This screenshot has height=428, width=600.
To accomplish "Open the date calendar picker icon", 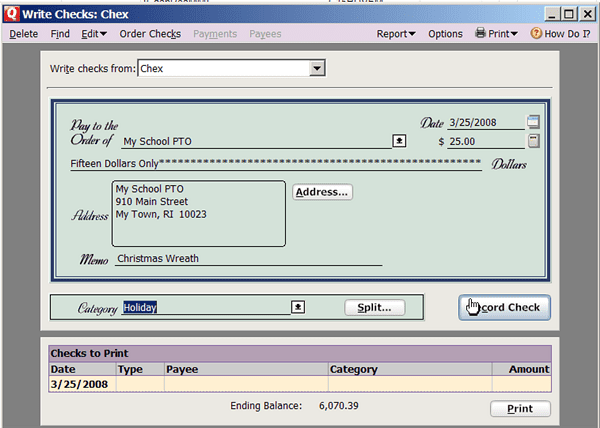I will [533, 122].
